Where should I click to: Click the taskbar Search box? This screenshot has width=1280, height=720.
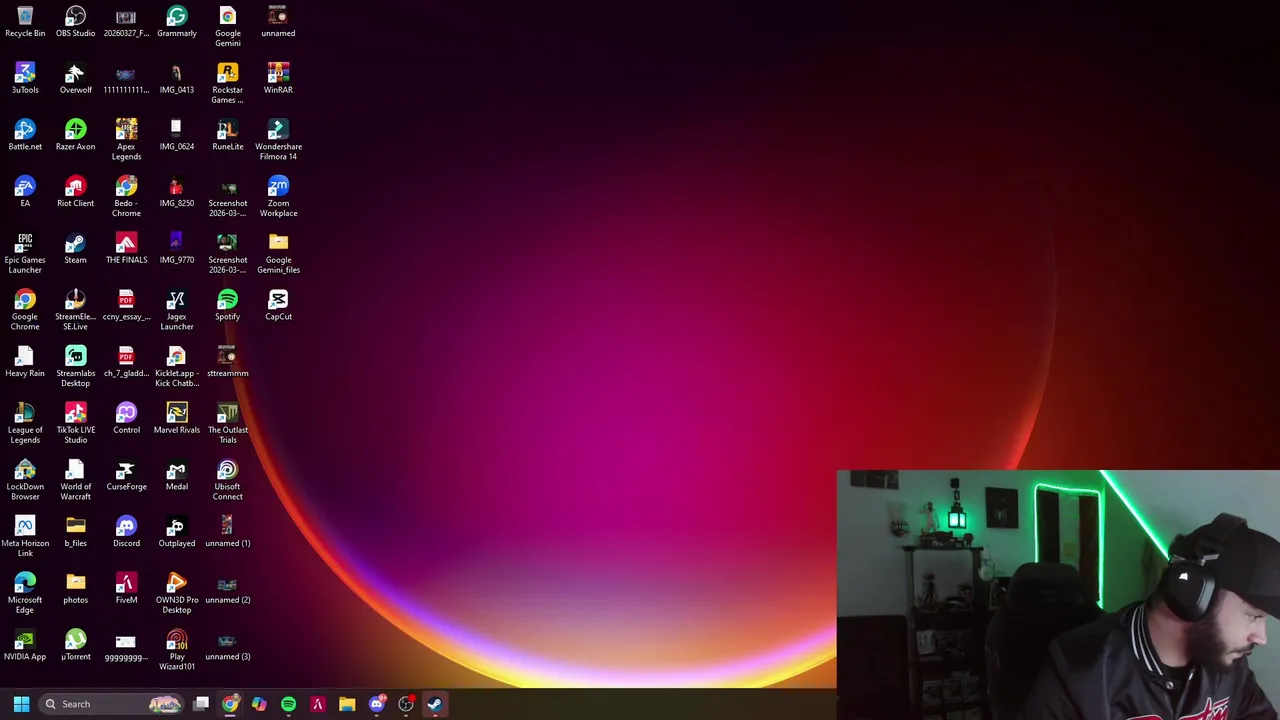click(111, 704)
